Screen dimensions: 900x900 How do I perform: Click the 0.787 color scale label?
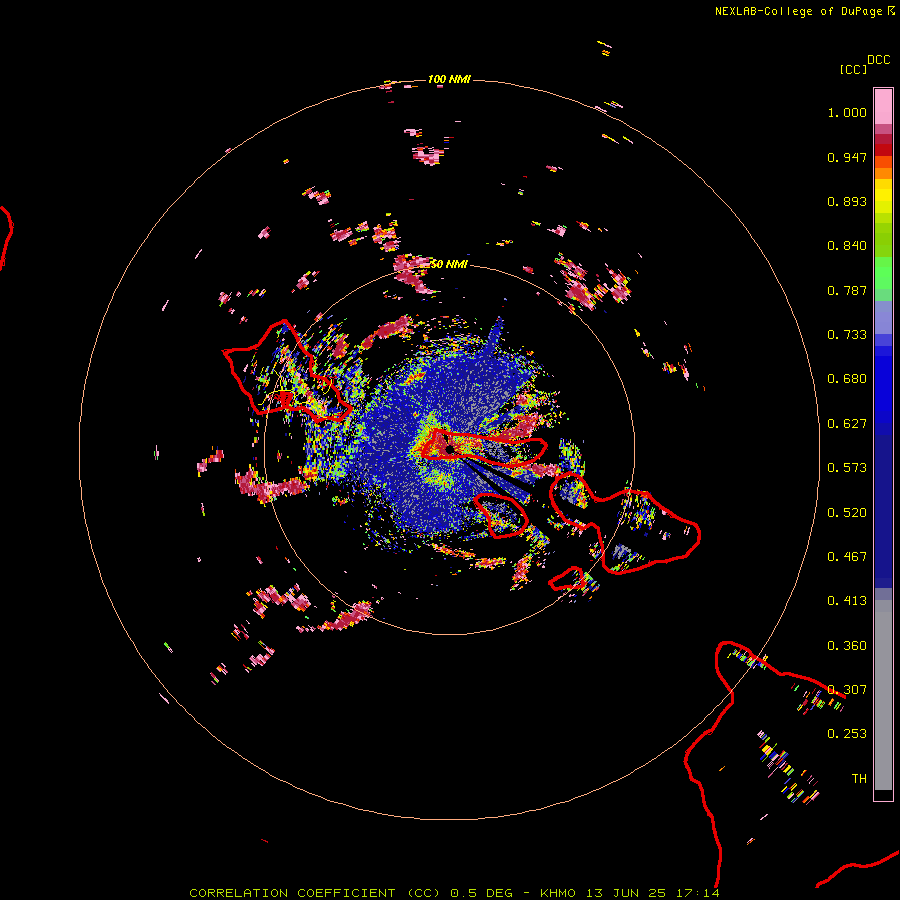(847, 290)
